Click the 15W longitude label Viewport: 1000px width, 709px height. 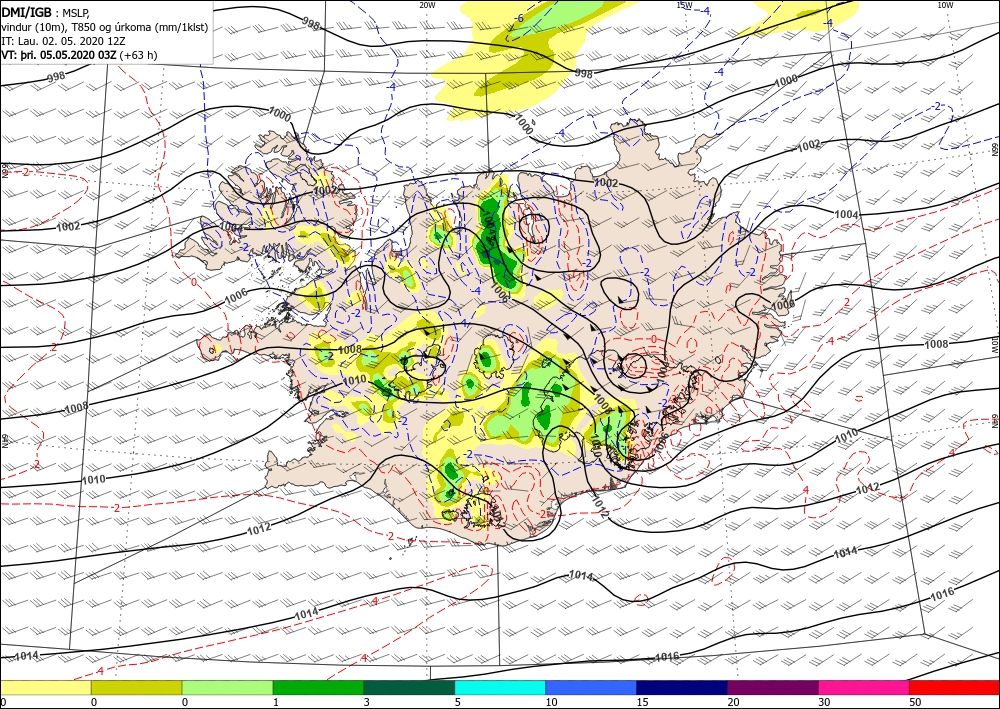[684, 5]
